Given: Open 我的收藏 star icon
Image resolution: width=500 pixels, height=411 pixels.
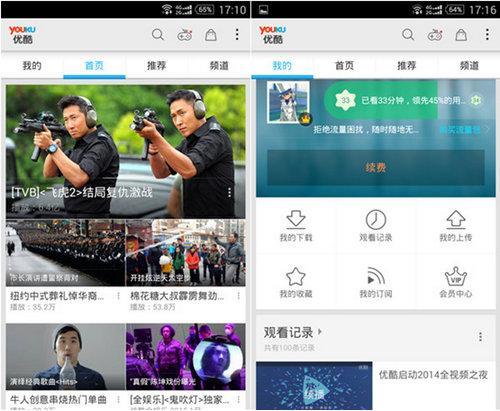Looking at the screenshot, I should [x=296, y=276].
